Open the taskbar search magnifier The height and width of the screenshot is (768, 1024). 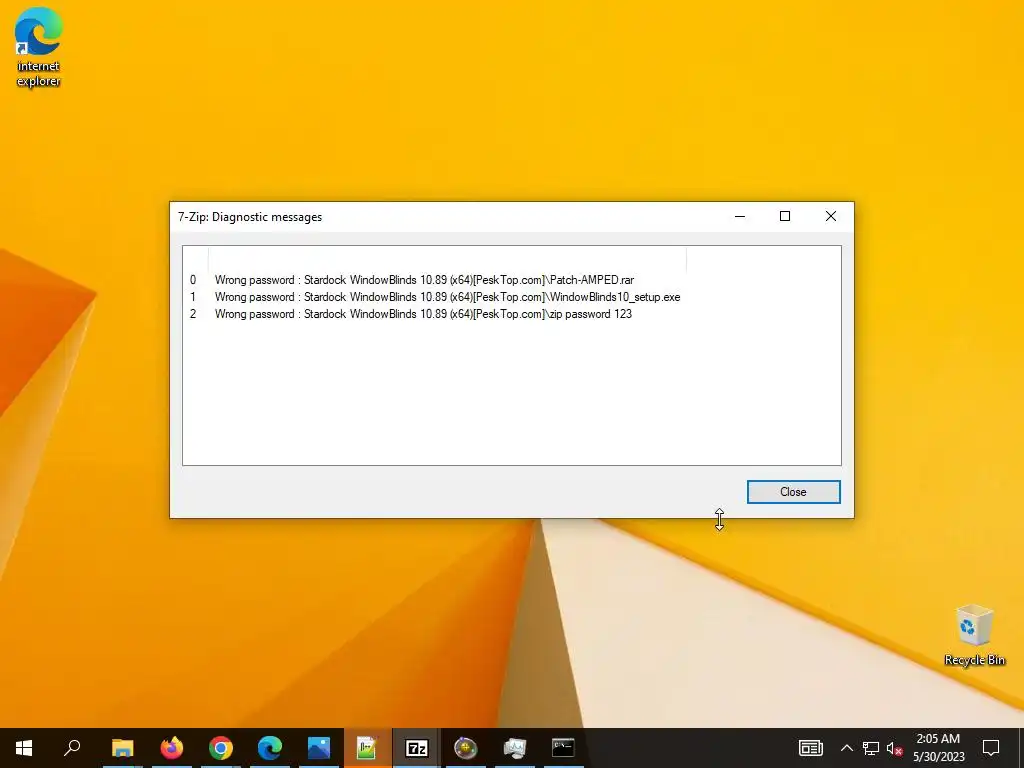72,748
